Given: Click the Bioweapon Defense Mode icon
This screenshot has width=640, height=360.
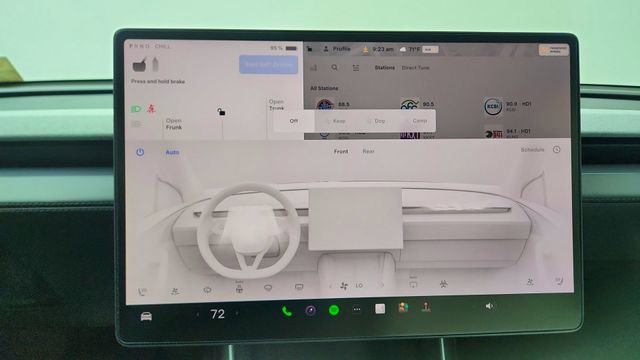Looking at the screenshot, I should [x=444, y=283].
